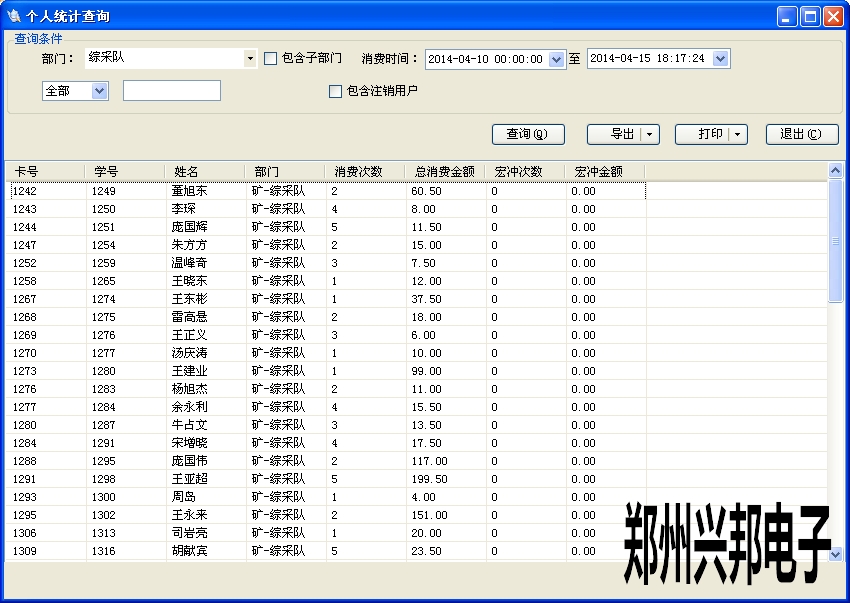This screenshot has width=850, height=603.
Task: Select the row for 王永来
Action: pyautogui.click(x=326, y=515)
